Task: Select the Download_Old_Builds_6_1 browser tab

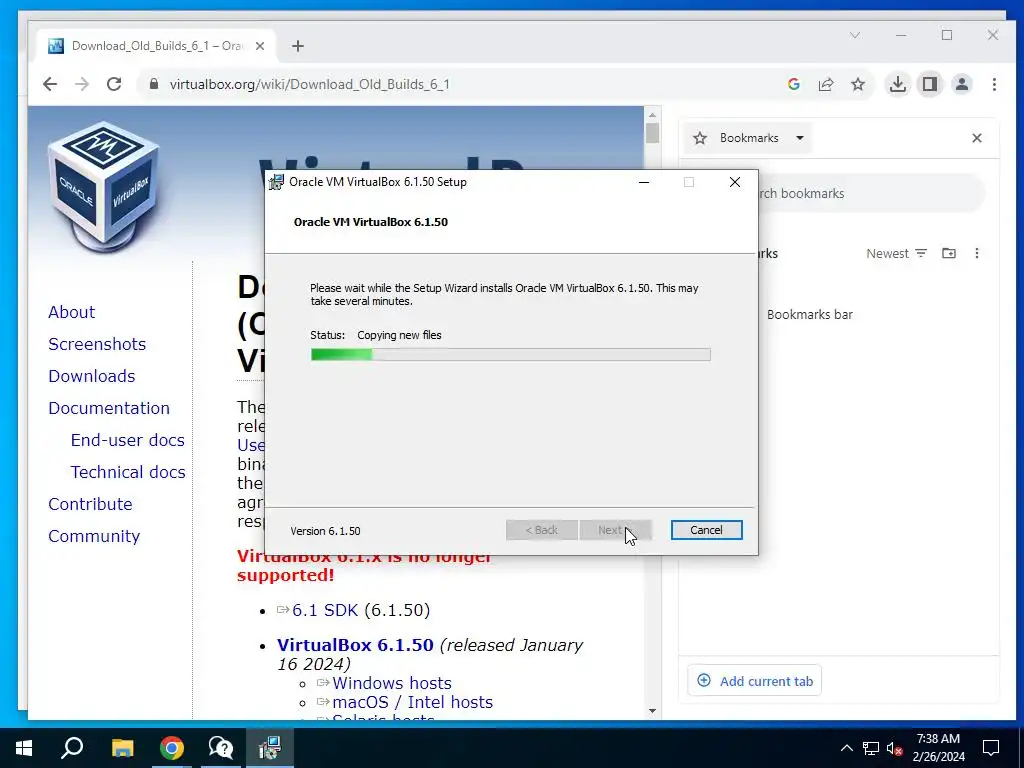Action: coord(157,46)
